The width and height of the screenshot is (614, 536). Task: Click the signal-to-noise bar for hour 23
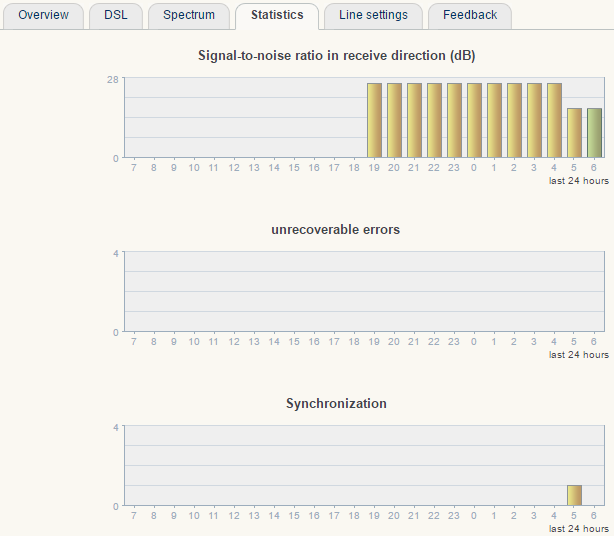coord(454,120)
